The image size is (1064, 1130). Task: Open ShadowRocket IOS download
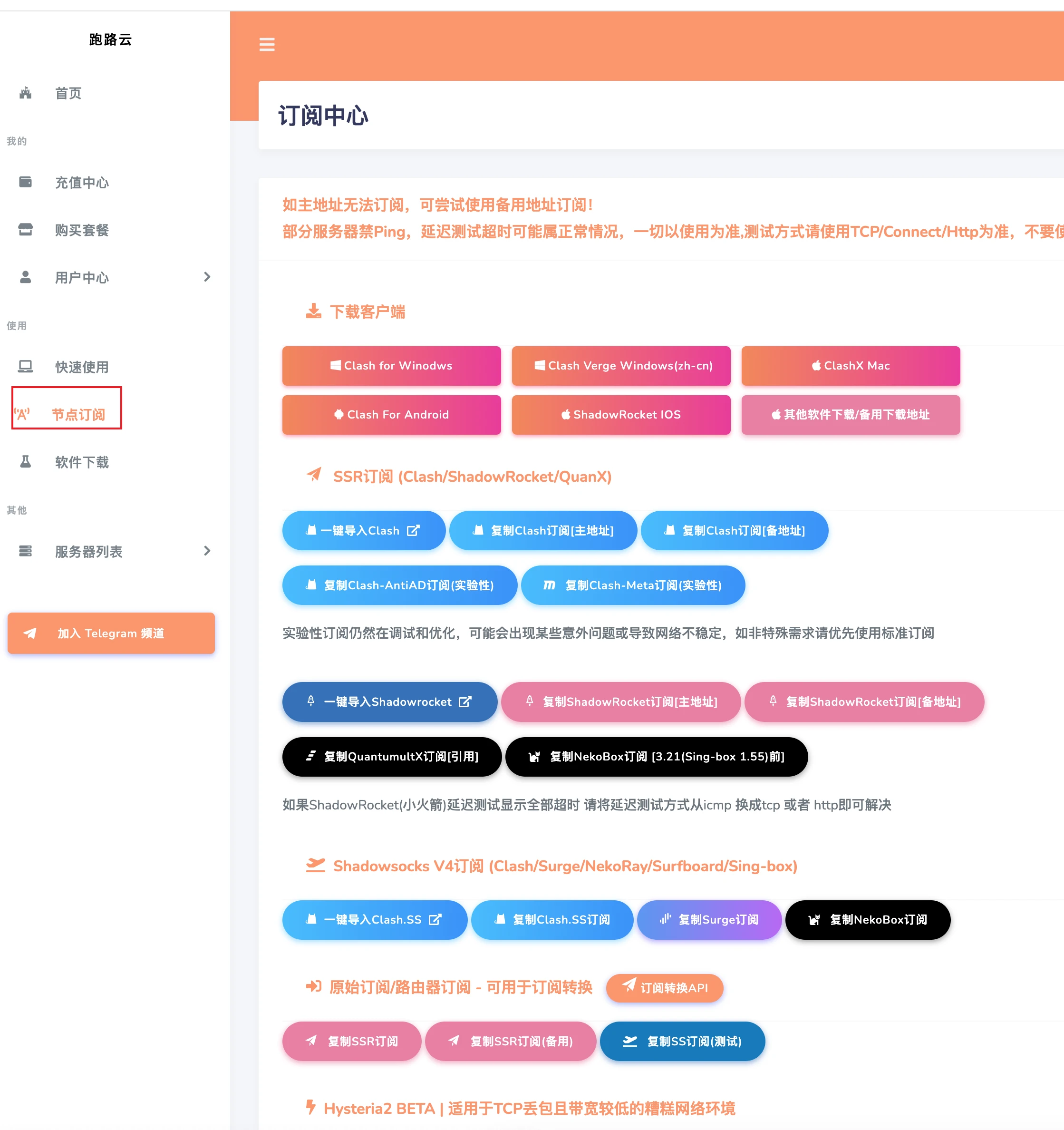coord(621,414)
